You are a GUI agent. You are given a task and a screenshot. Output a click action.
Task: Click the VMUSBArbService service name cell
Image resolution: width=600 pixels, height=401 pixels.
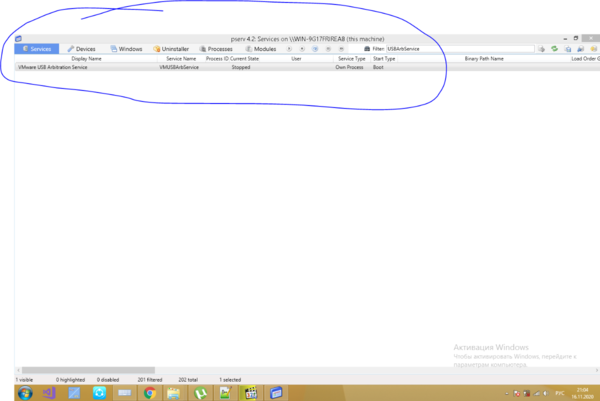[x=179, y=67]
